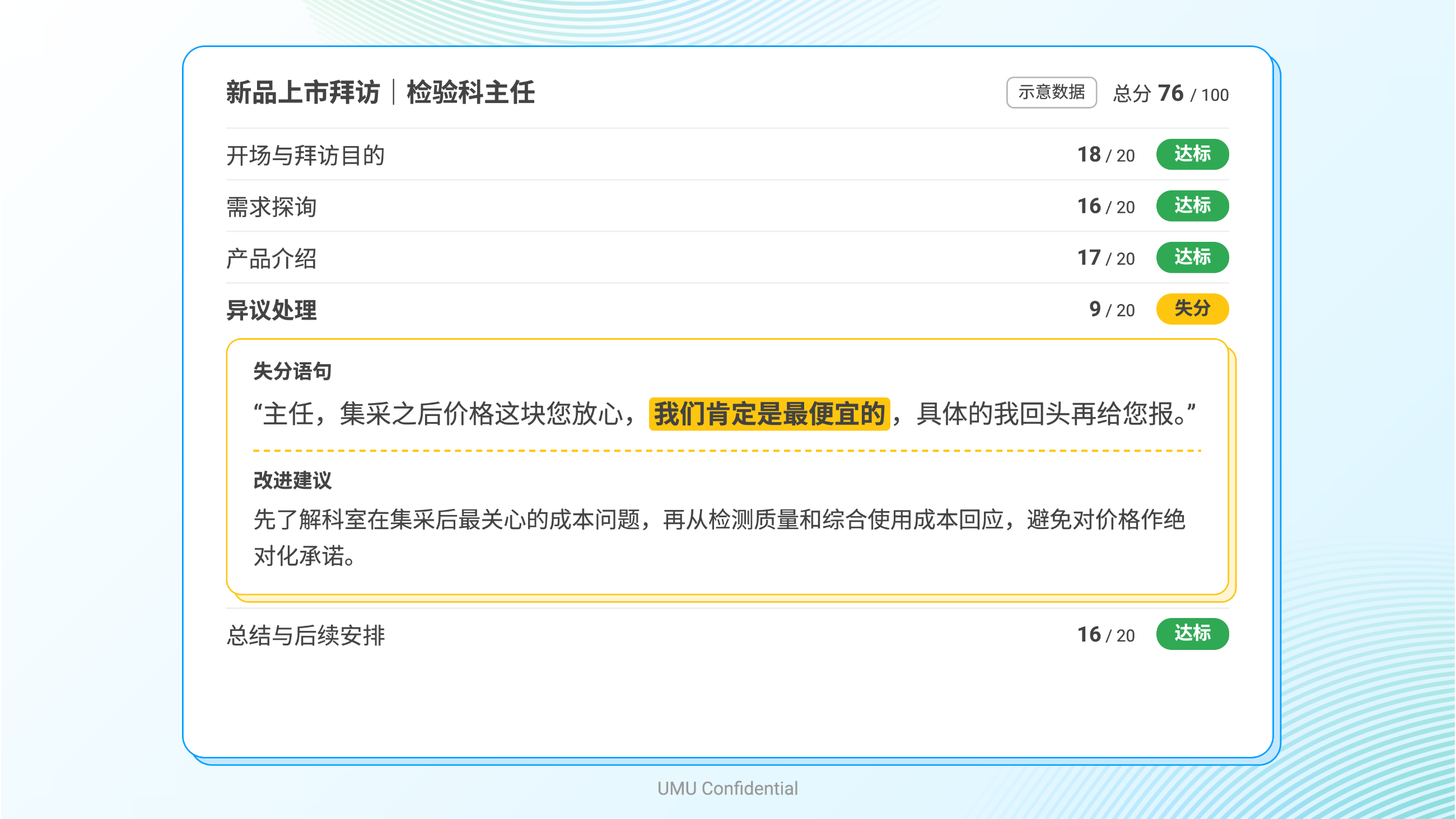This screenshot has width=1456, height=819.
Task: Click the 总分 76 / 100 total score
Action: point(1171,93)
